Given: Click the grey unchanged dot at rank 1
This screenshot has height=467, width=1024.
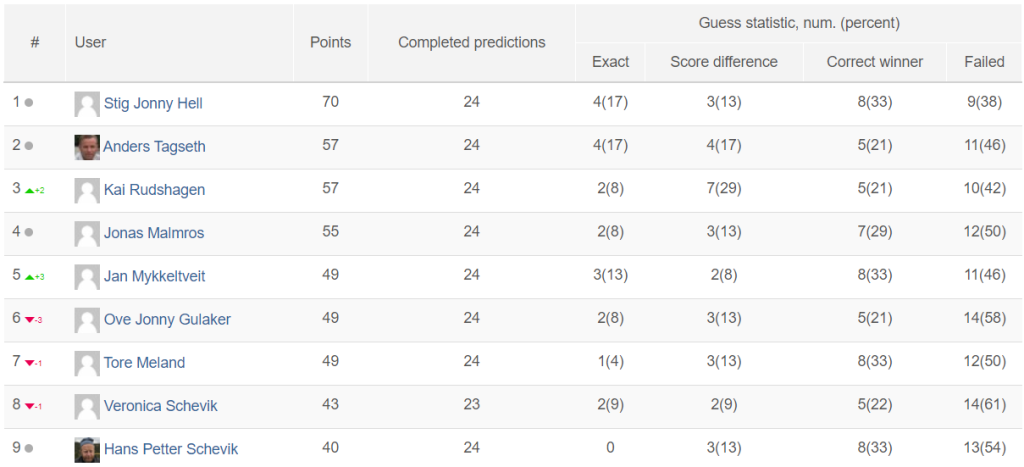Looking at the screenshot, I should click(29, 103).
